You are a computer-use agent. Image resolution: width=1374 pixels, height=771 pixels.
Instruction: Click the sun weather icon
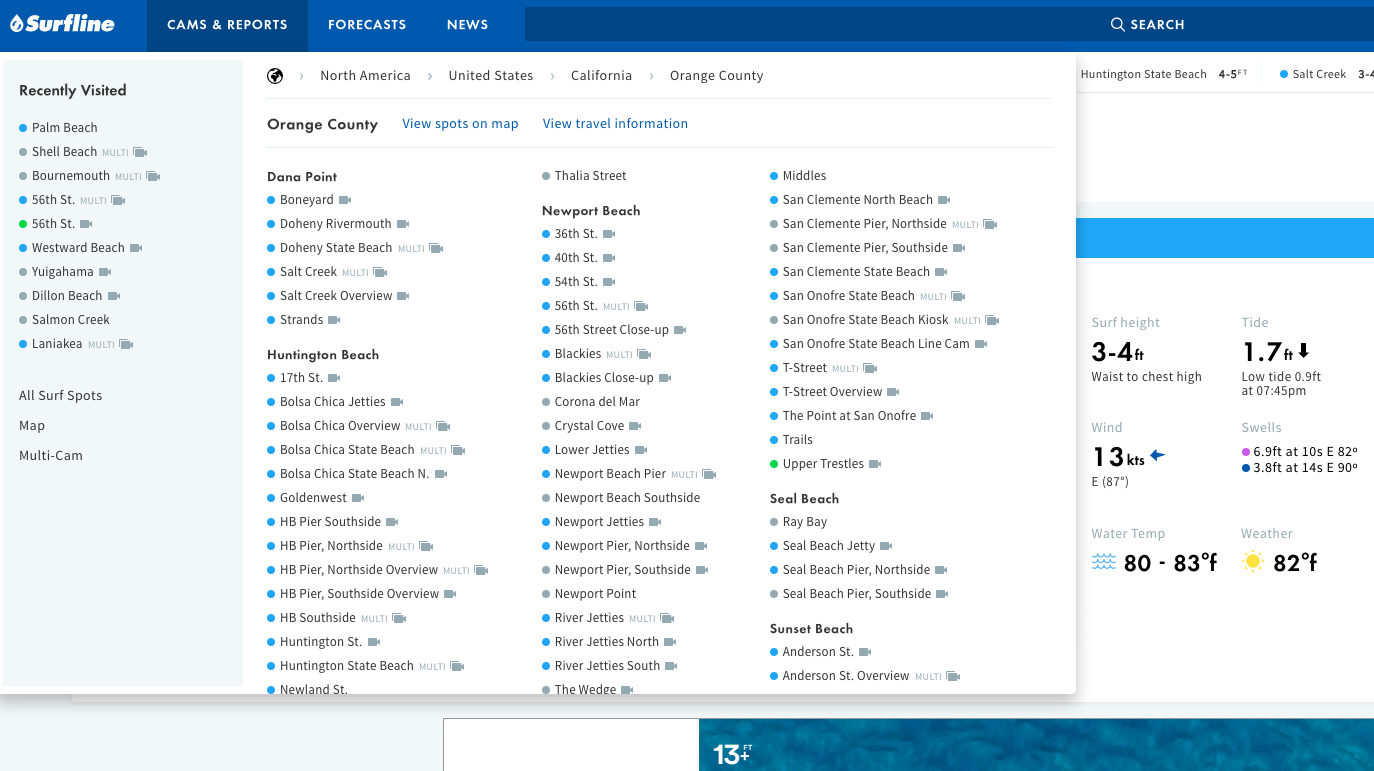click(1253, 562)
